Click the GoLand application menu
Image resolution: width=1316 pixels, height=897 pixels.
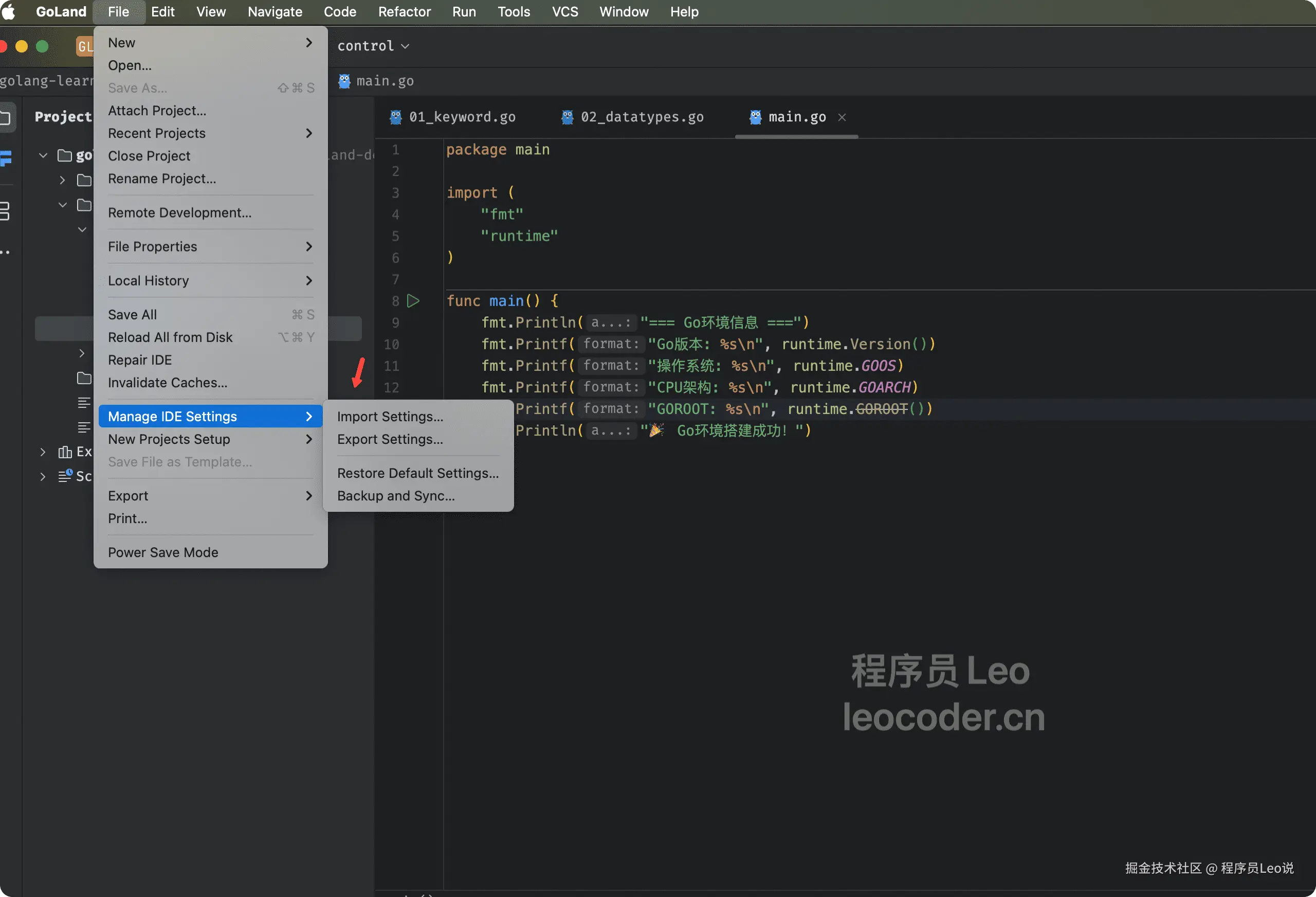[x=61, y=11]
